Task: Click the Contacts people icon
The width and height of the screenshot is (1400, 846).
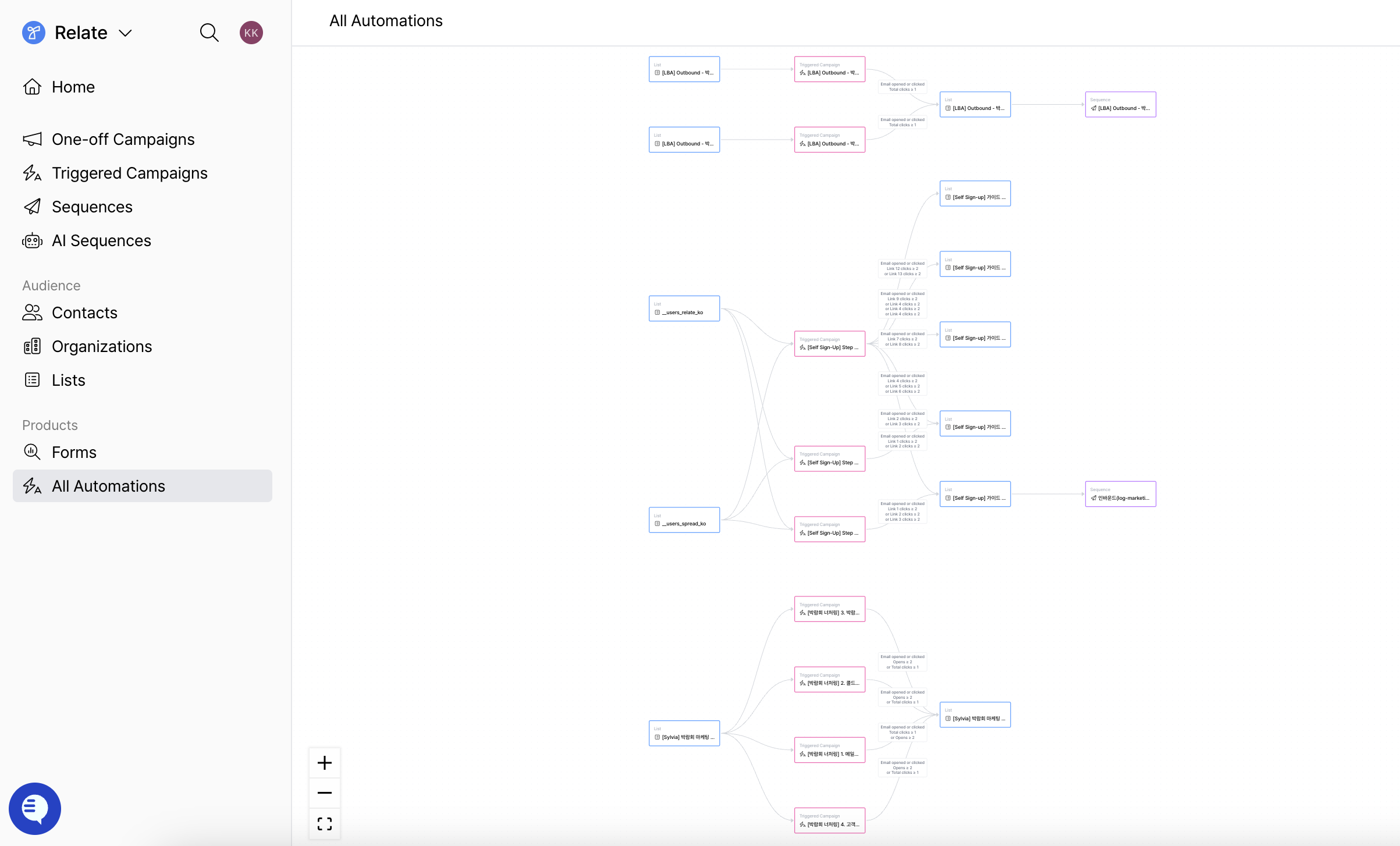Action: tap(33, 312)
